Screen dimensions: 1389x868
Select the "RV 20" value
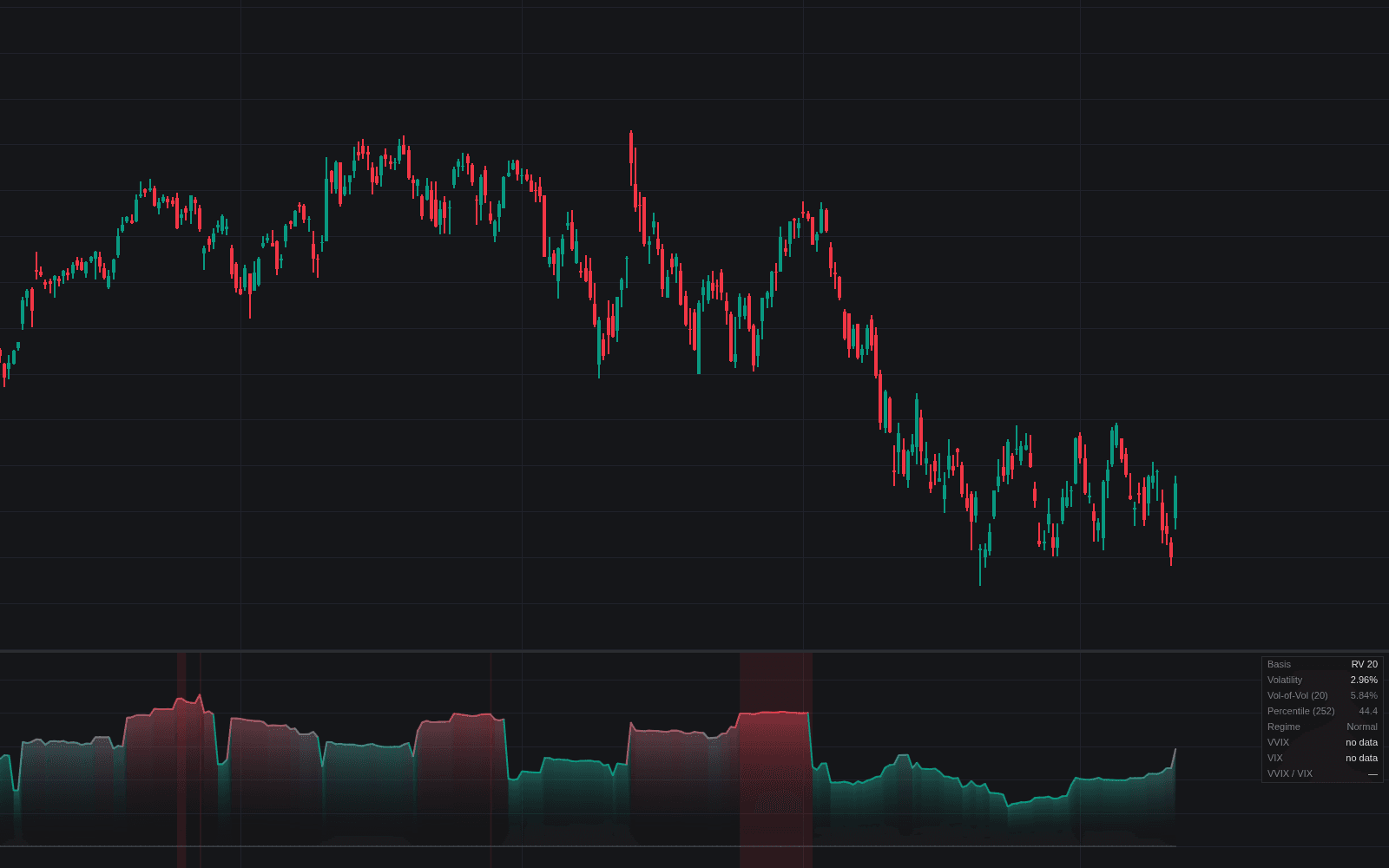[x=1364, y=664]
